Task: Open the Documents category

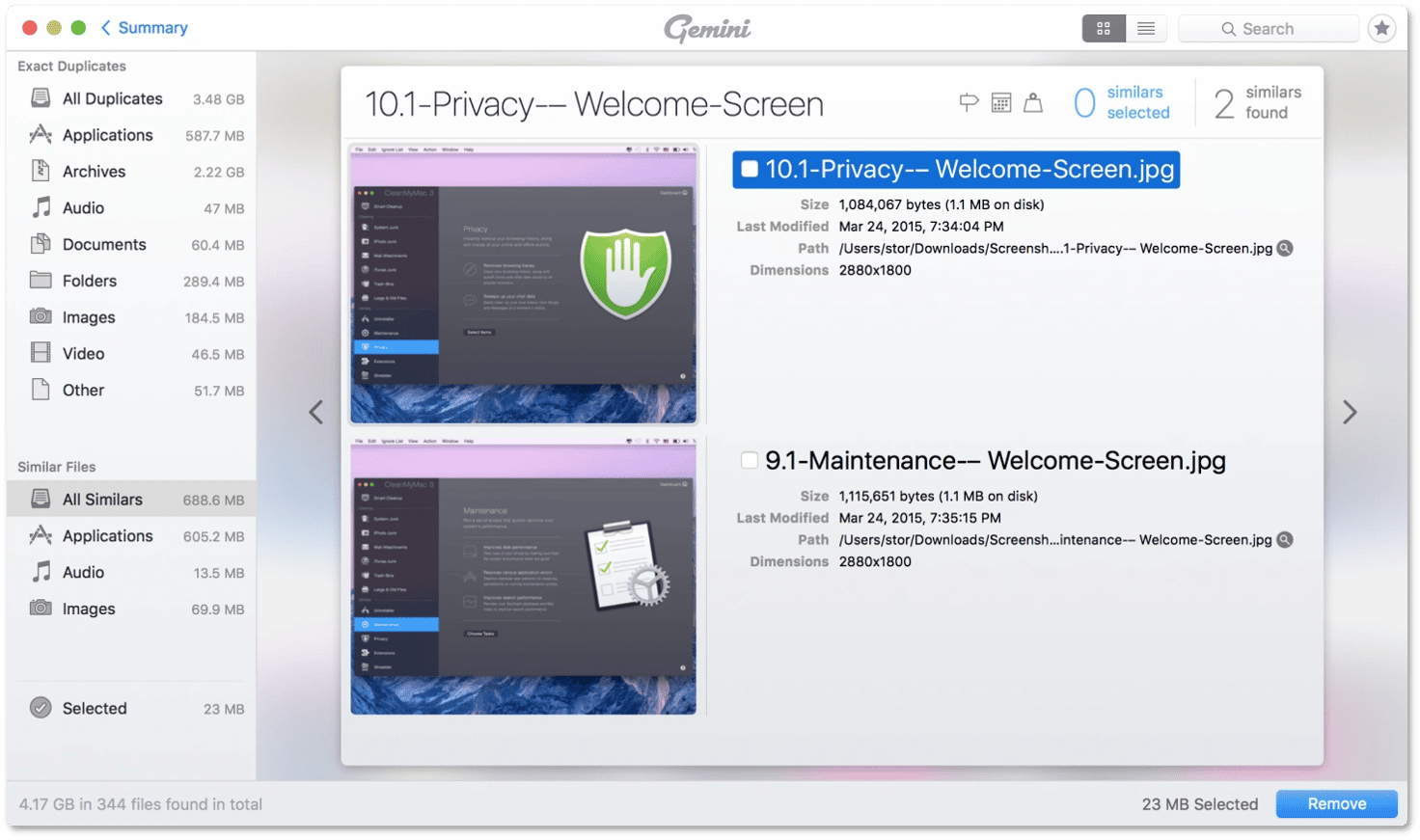Action: 131,245
